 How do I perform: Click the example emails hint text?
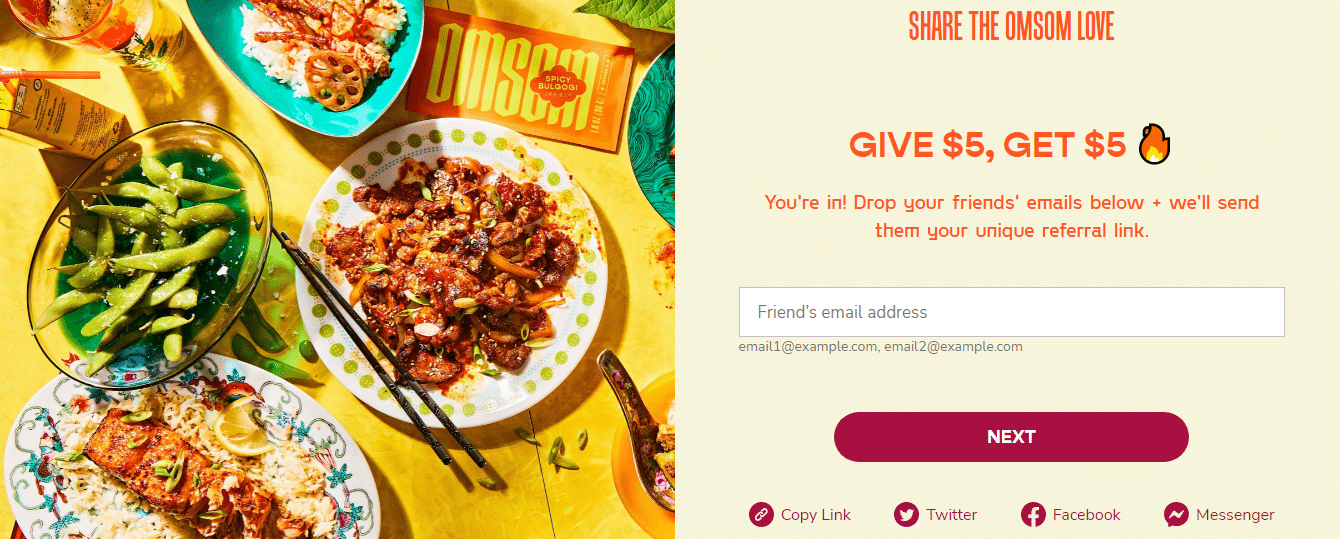(x=880, y=347)
